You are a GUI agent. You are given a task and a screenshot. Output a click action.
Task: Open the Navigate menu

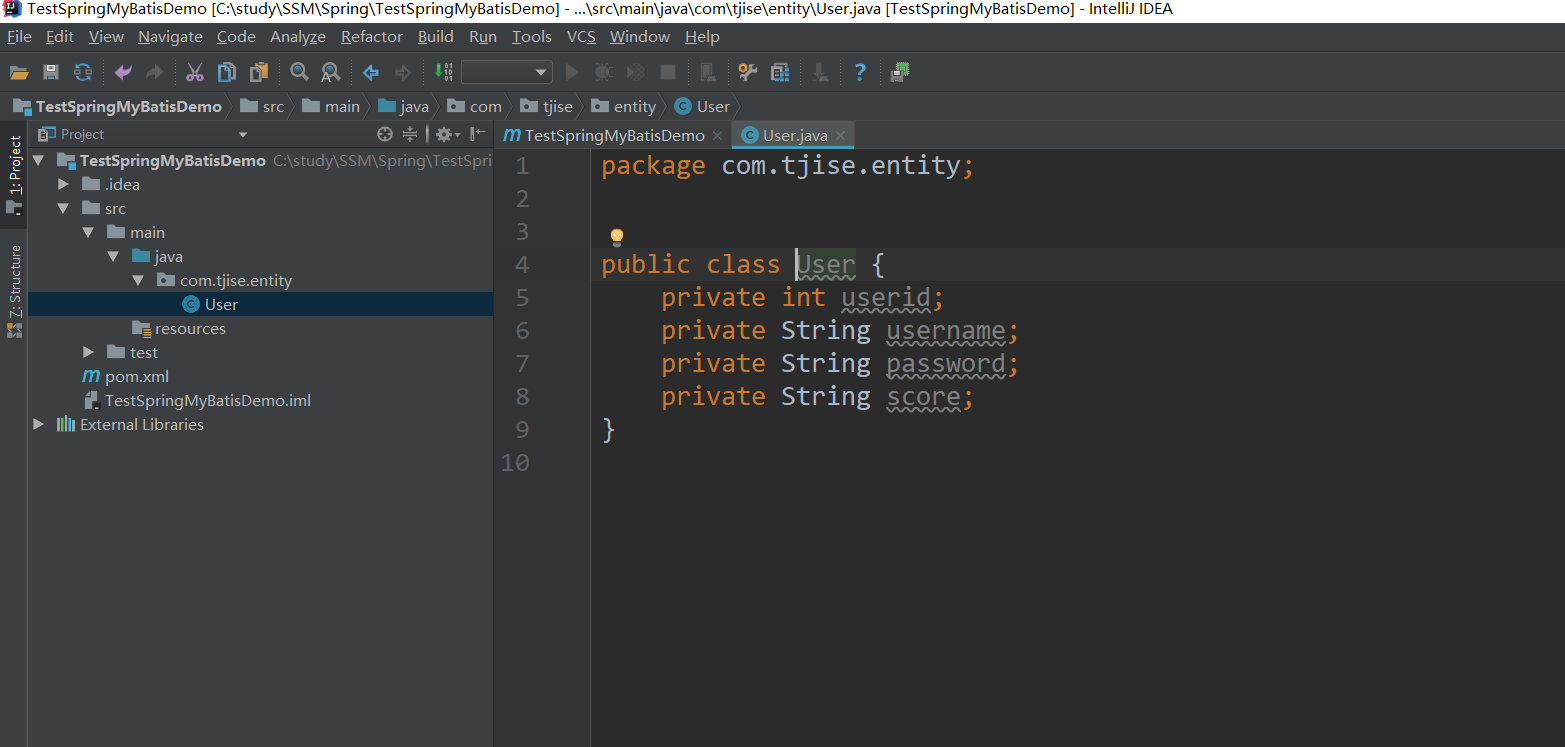[170, 37]
